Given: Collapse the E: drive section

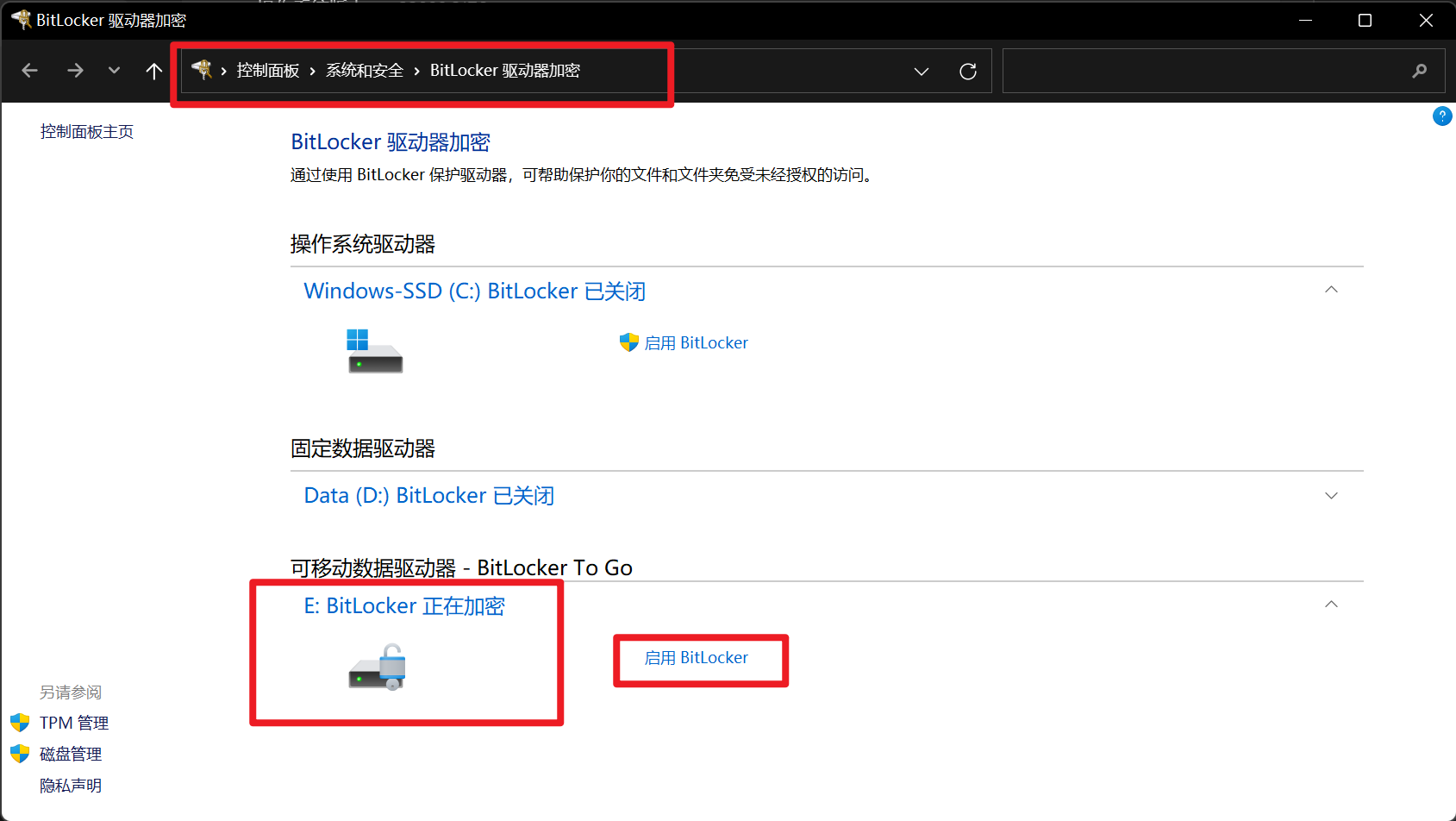Looking at the screenshot, I should (1331, 605).
